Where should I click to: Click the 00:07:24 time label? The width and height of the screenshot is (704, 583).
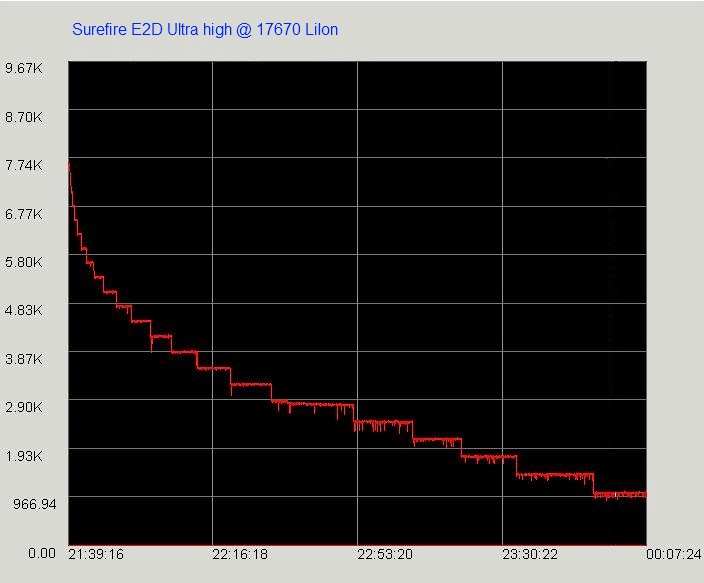674,554
